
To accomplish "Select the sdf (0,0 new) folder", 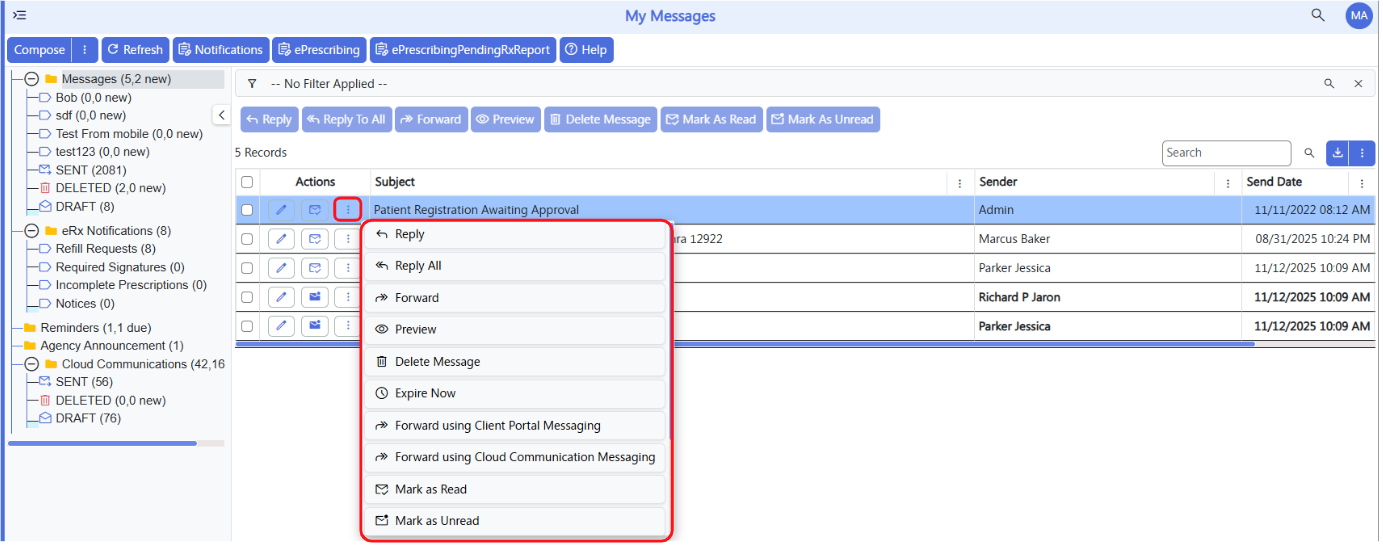I will pos(90,116).
